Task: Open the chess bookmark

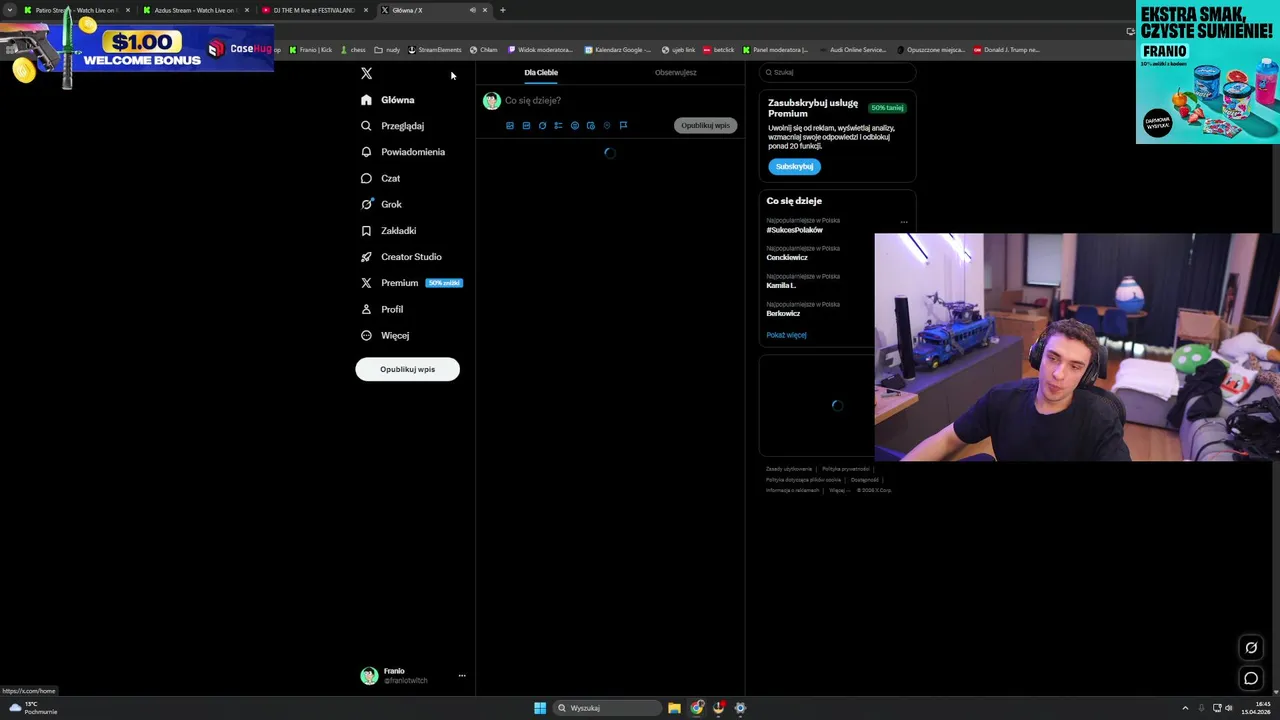Action: 354,49
